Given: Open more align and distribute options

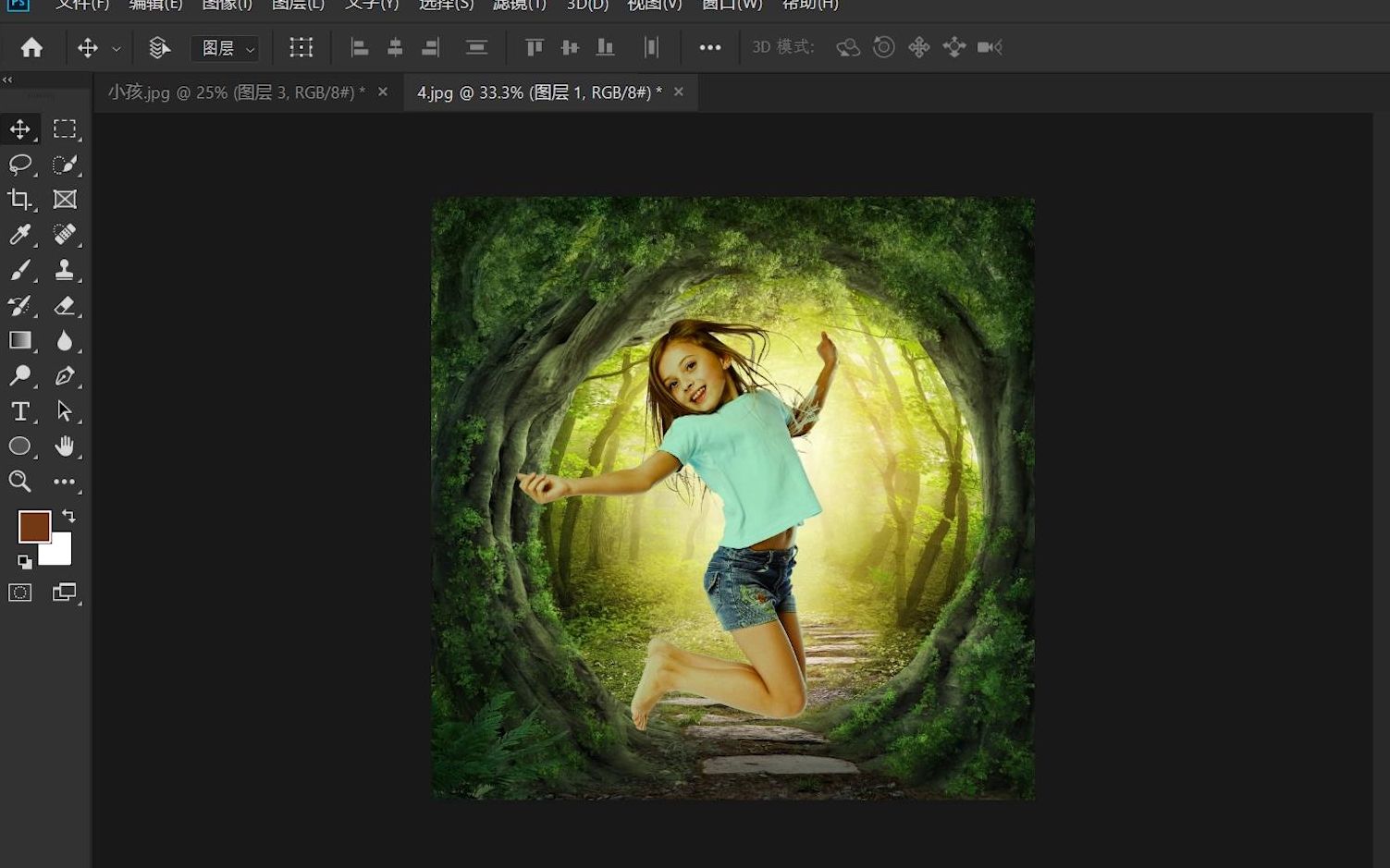Looking at the screenshot, I should [x=710, y=47].
